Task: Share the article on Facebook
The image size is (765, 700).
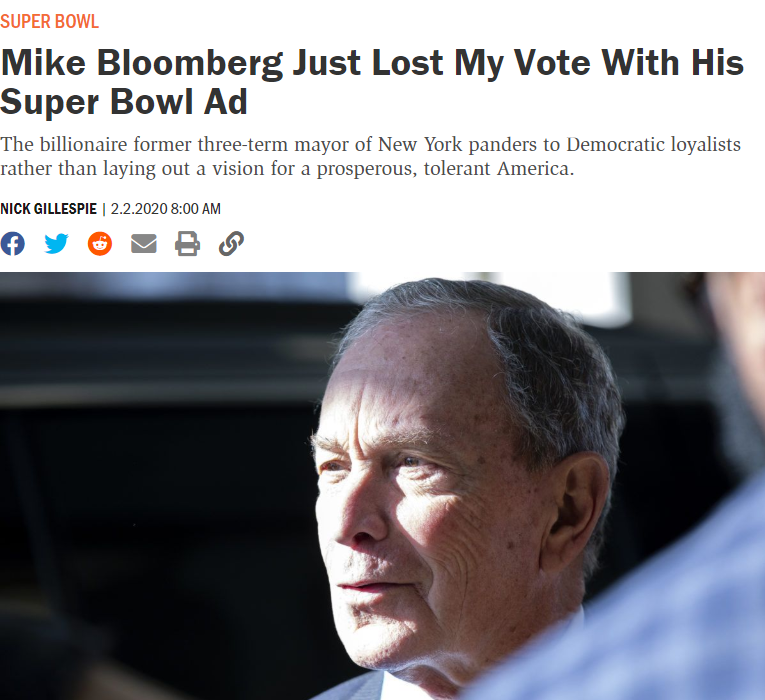Action: (x=12, y=243)
